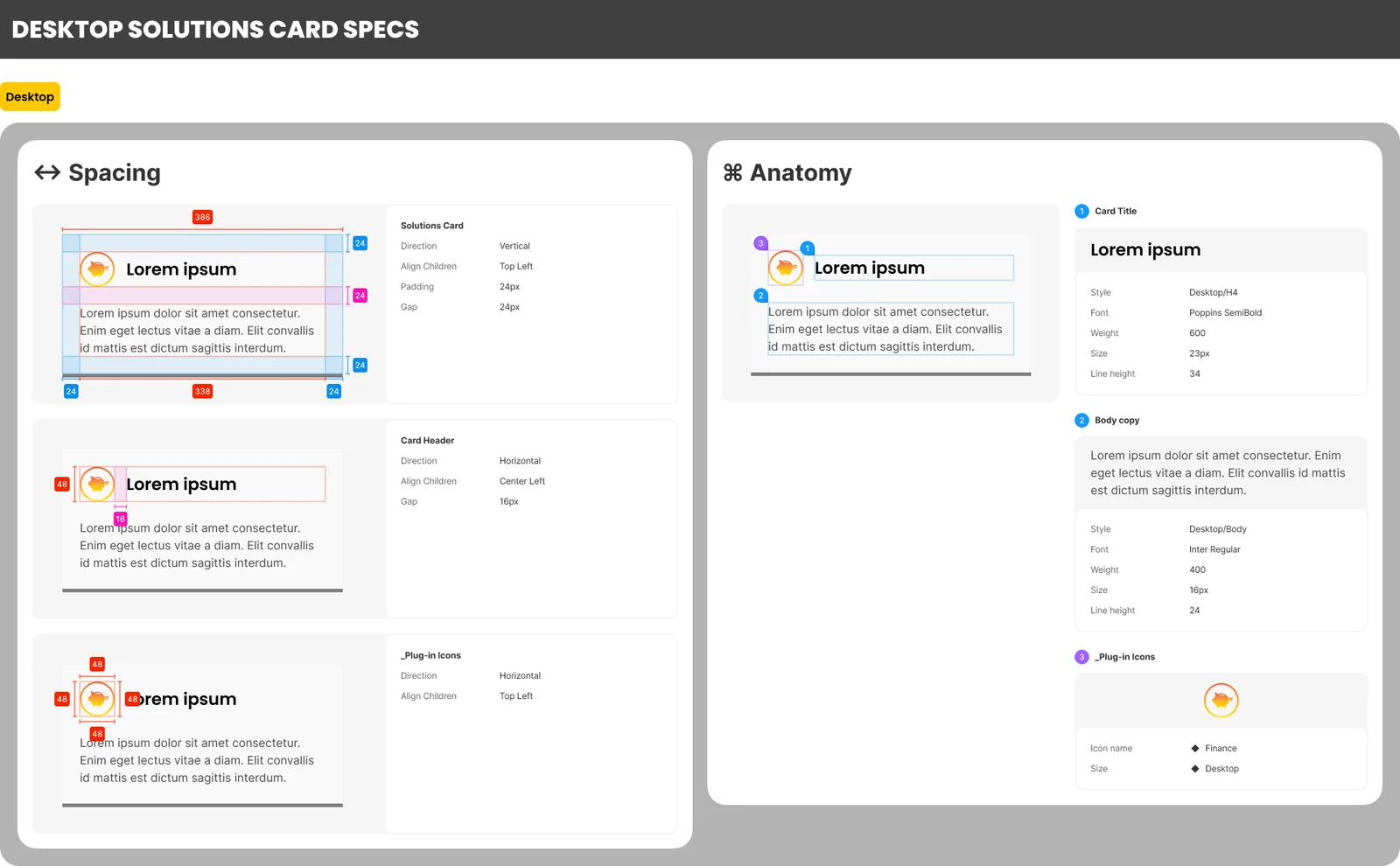Click the blue number 1 badge beside Card Title
The width and height of the screenshot is (1400, 866).
tap(1081, 211)
